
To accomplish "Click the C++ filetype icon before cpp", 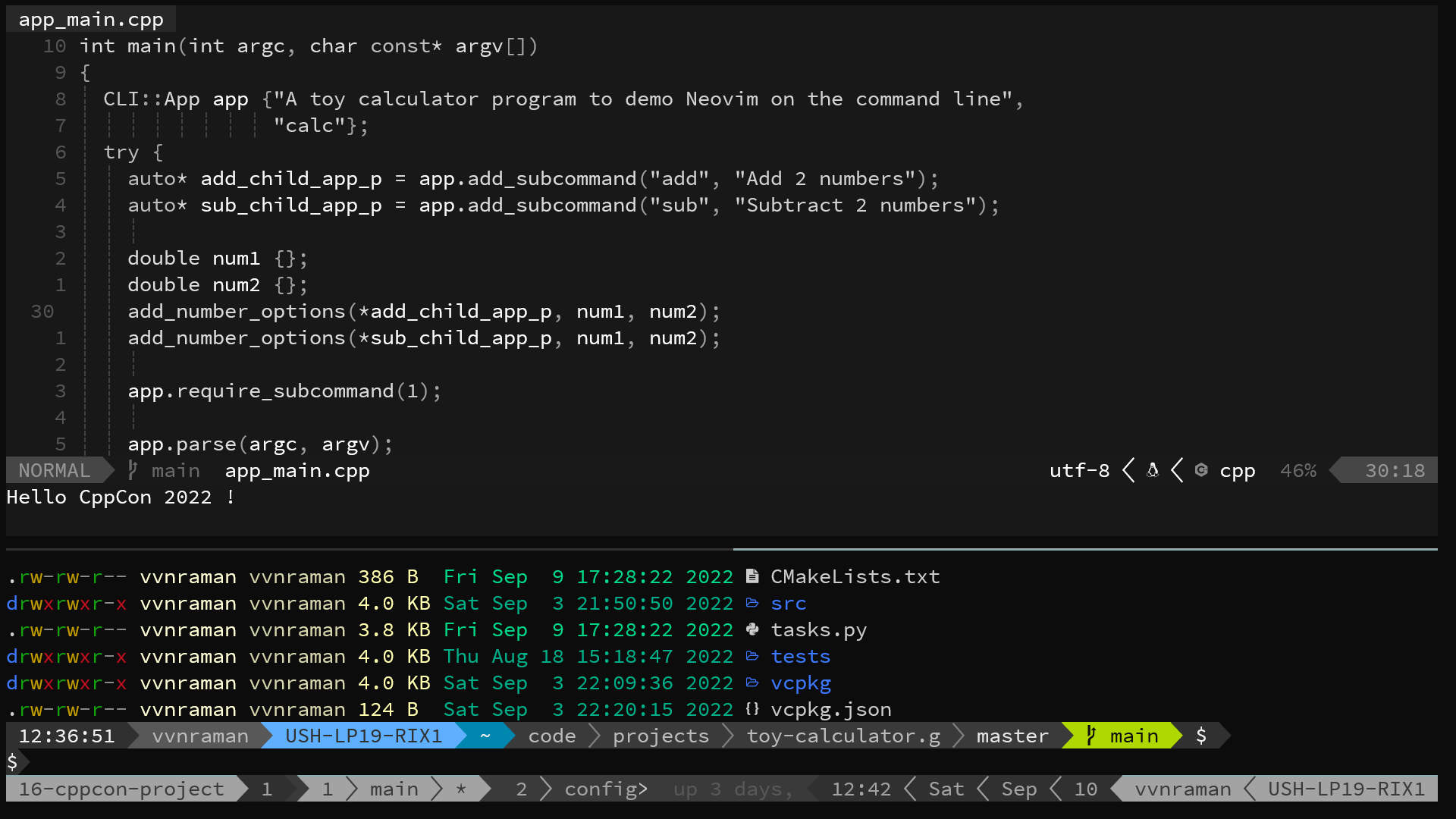I will coord(1201,470).
